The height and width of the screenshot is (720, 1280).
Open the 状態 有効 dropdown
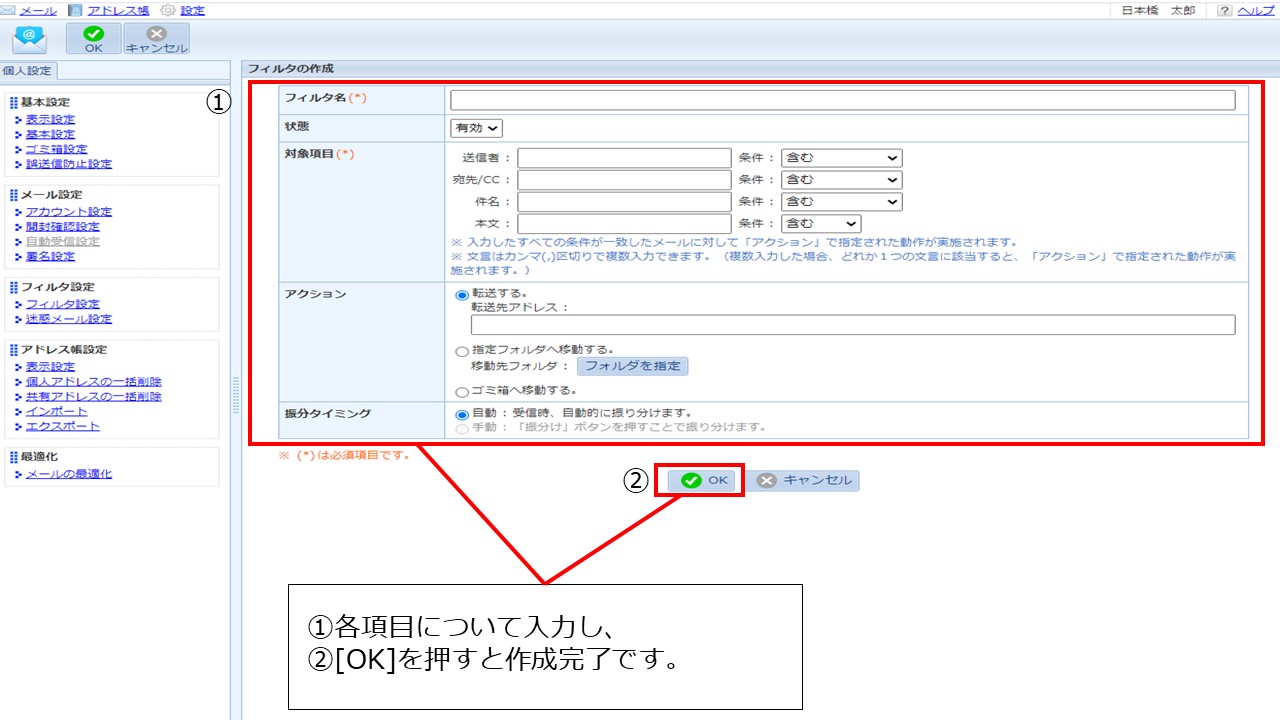[x=476, y=128]
